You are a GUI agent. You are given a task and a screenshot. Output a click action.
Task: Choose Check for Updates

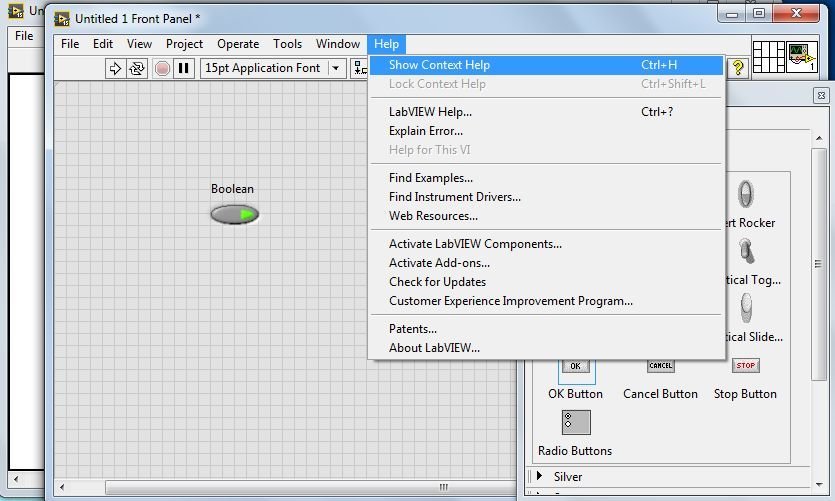click(546, 282)
